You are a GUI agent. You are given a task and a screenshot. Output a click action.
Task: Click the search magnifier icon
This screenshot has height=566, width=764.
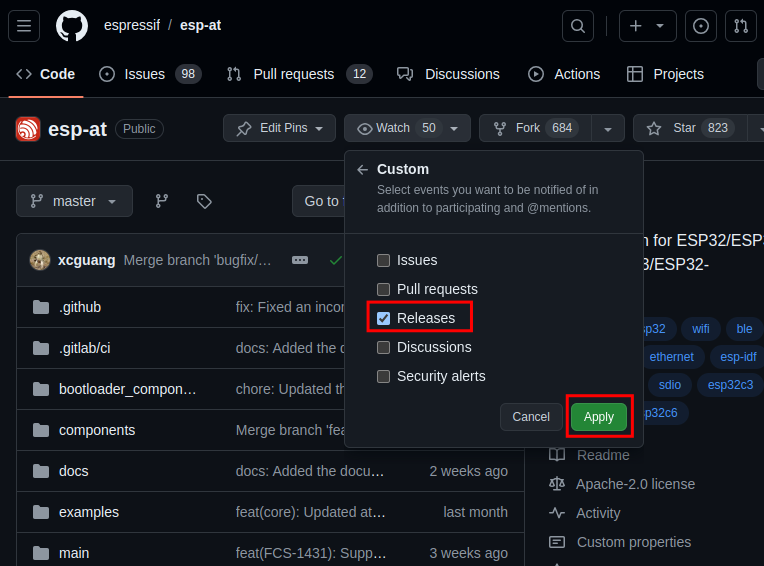577,26
